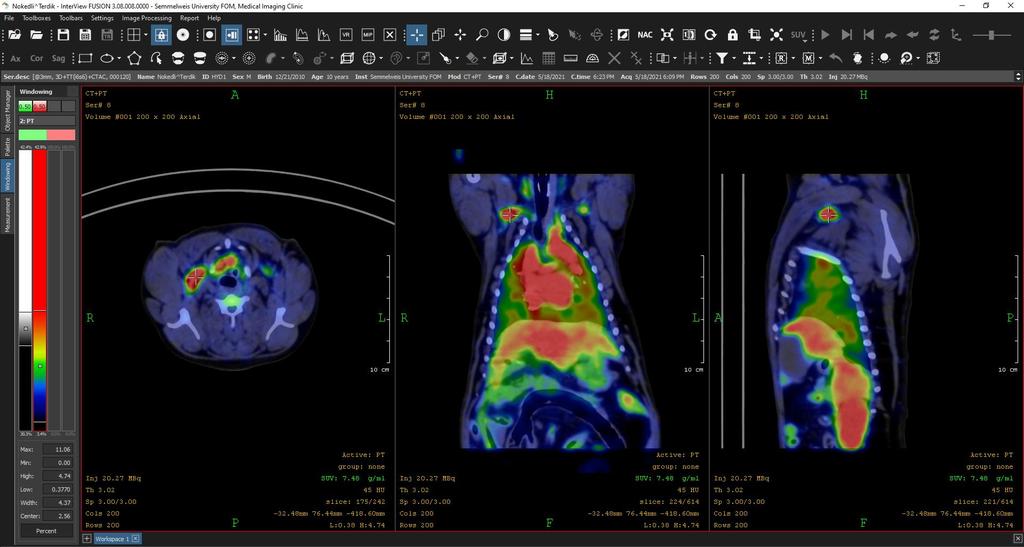
Task: Select the magnifier zoom tool
Action: pyautogui.click(x=482, y=35)
